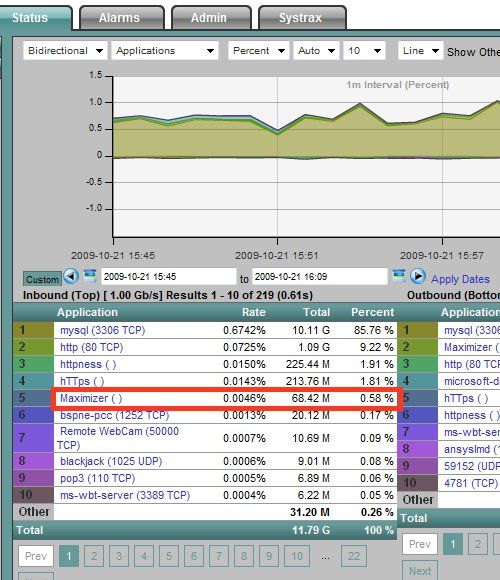
Task: Open ms-wbt-server (3389 TCP) inbound link
Action: 125,495
